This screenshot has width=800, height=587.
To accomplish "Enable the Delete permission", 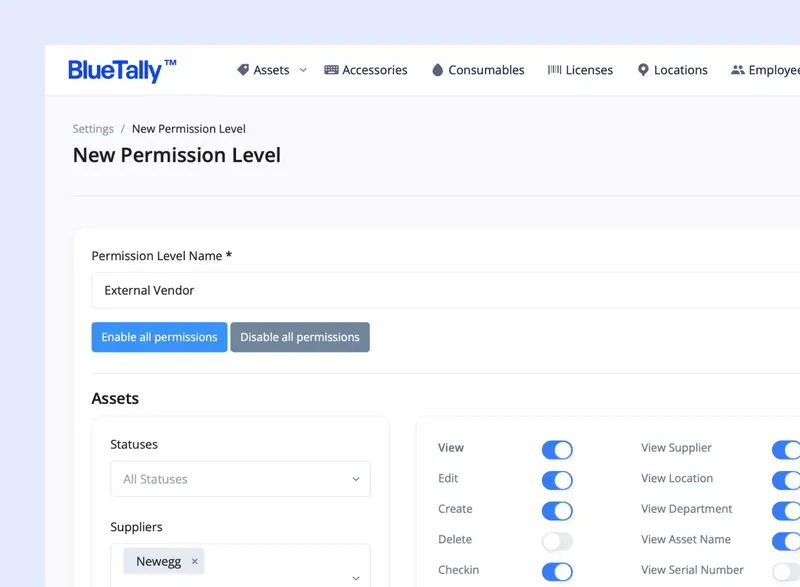I will pyautogui.click(x=557, y=542).
